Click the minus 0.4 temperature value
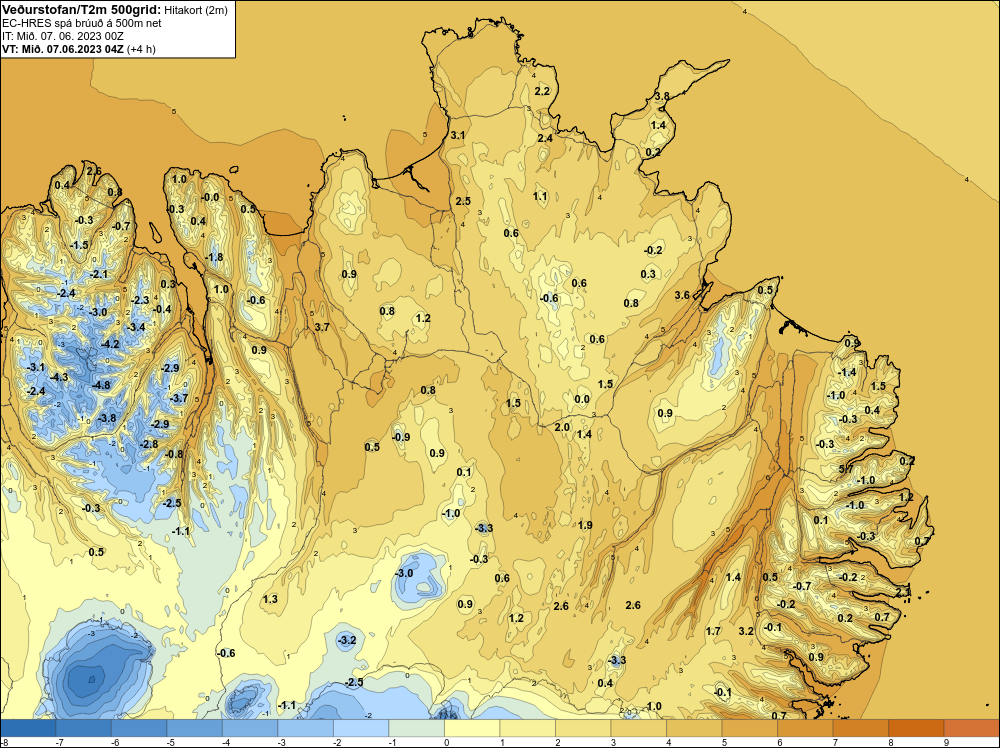The height and width of the screenshot is (748, 1000). click(x=162, y=309)
